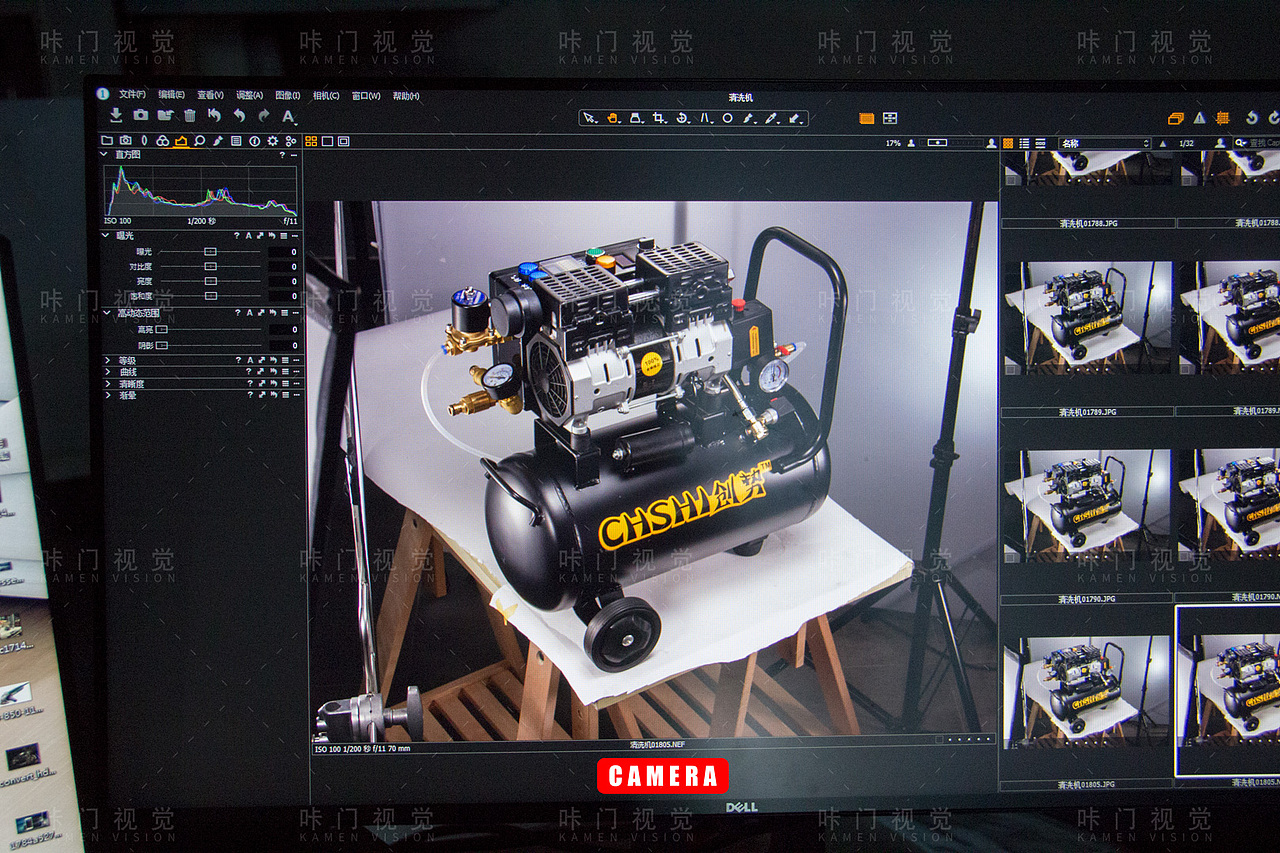Open the 直方图 panel help question mark
This screenshot has height=853, width=1280.
[x=282, y=155]
